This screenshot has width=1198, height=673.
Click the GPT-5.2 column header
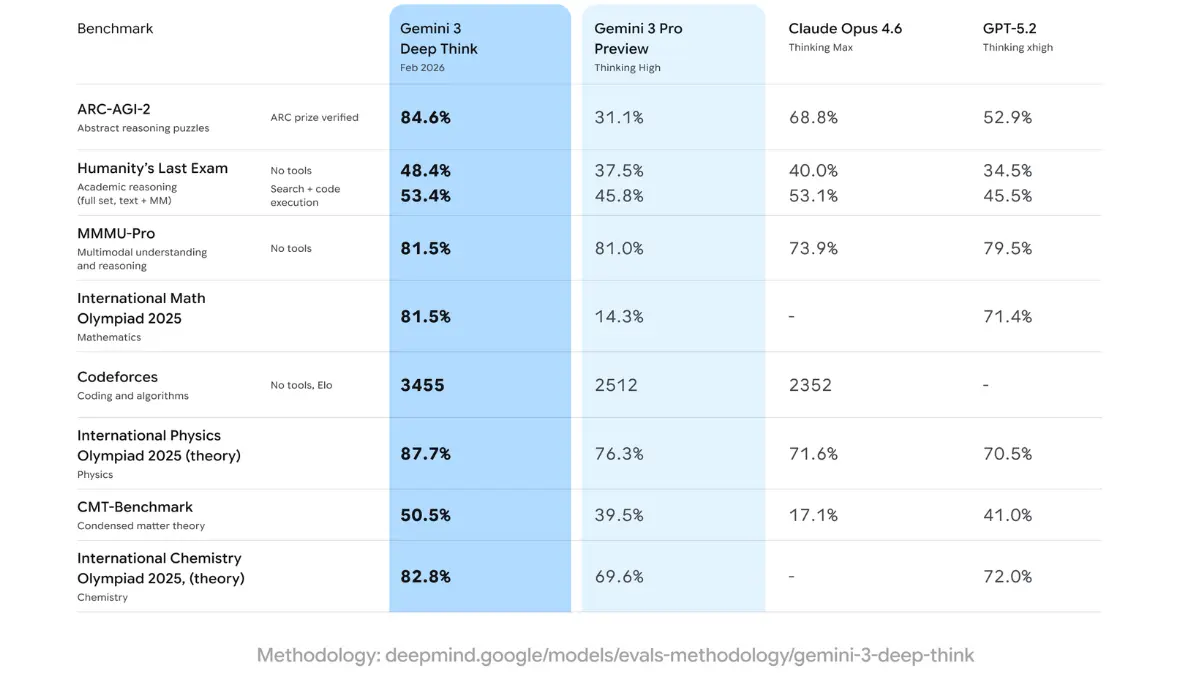pos(1010,28)
